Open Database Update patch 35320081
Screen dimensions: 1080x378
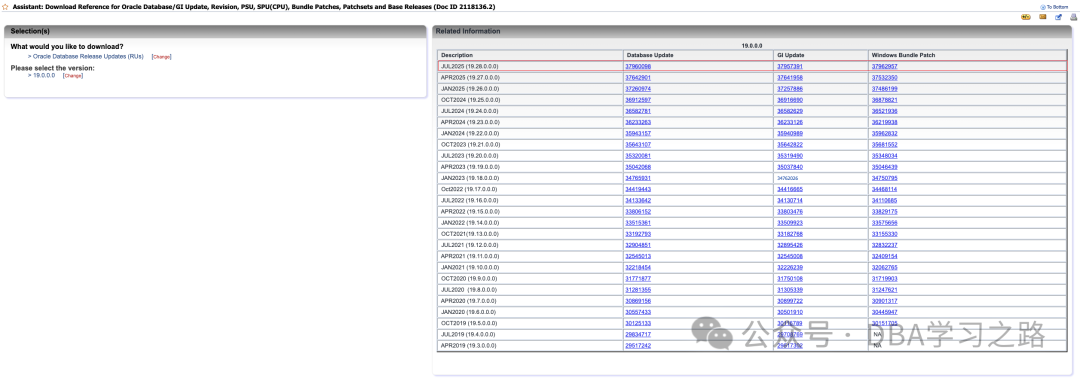click(x=638, y=155)
